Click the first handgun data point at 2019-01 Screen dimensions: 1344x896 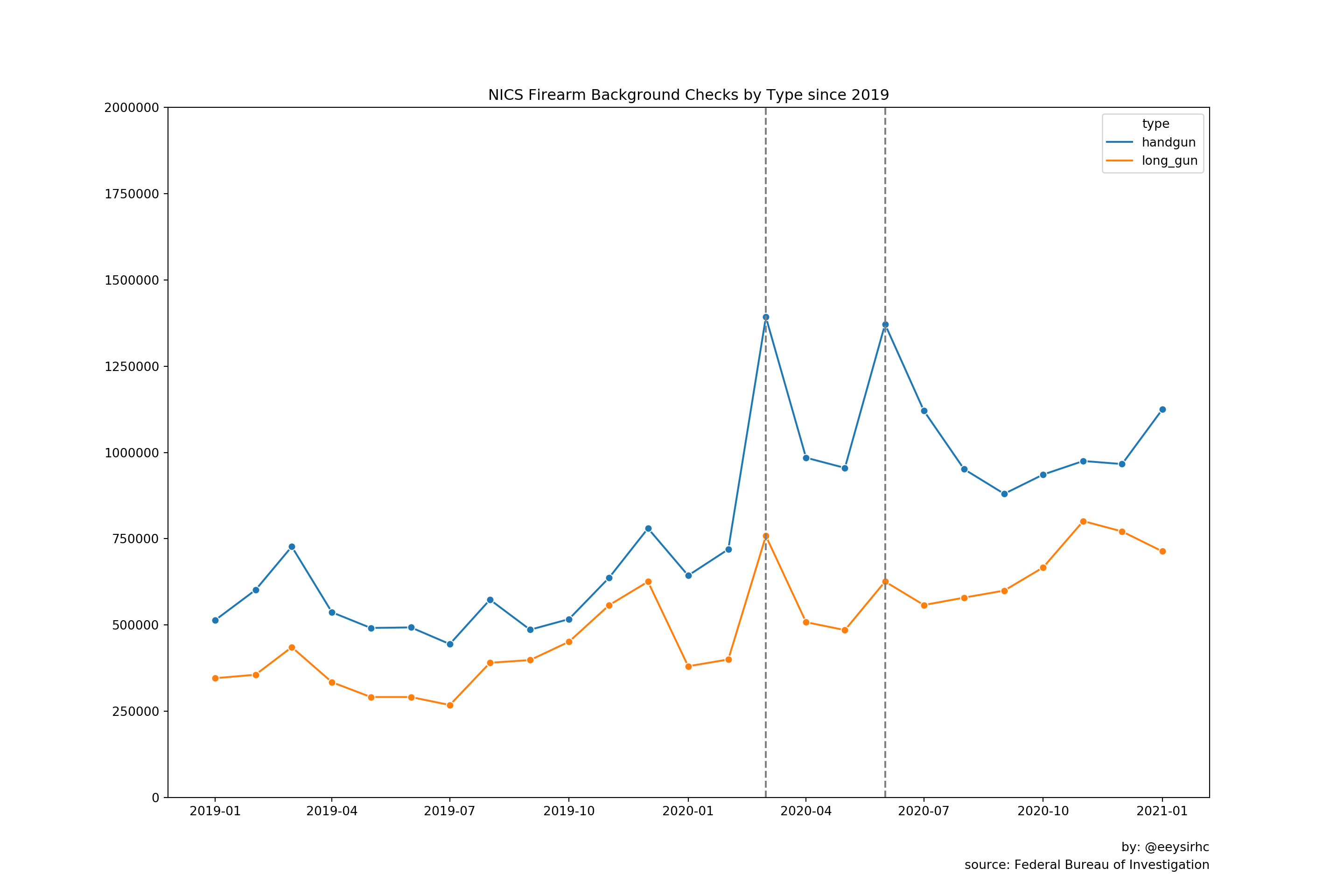[216, 620]
